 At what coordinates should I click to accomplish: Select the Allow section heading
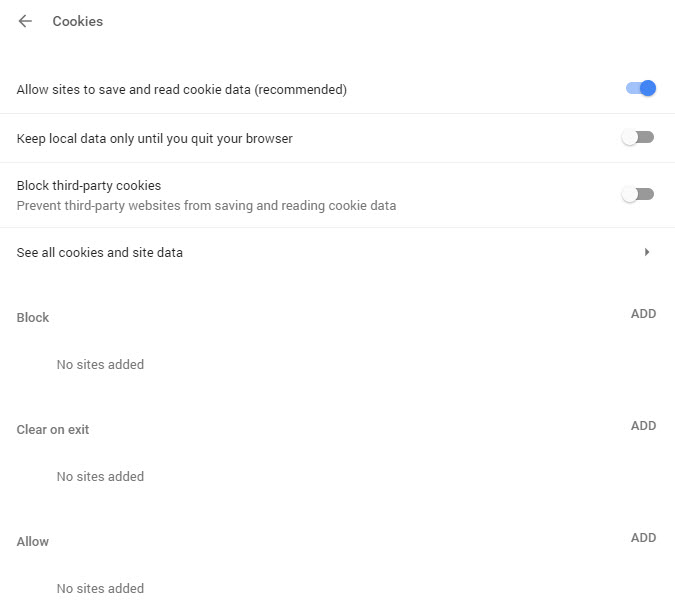click(x=33, y=542)
